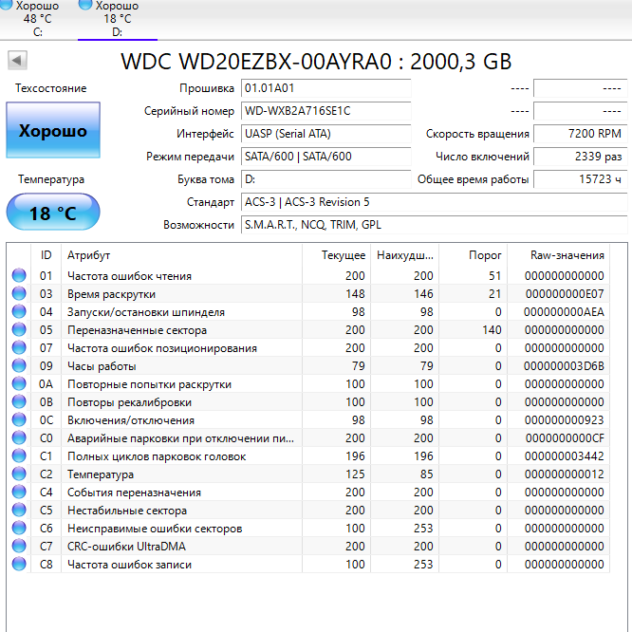
Task: Click status circle for Часы работы
Action: click(x=19, y=366)
